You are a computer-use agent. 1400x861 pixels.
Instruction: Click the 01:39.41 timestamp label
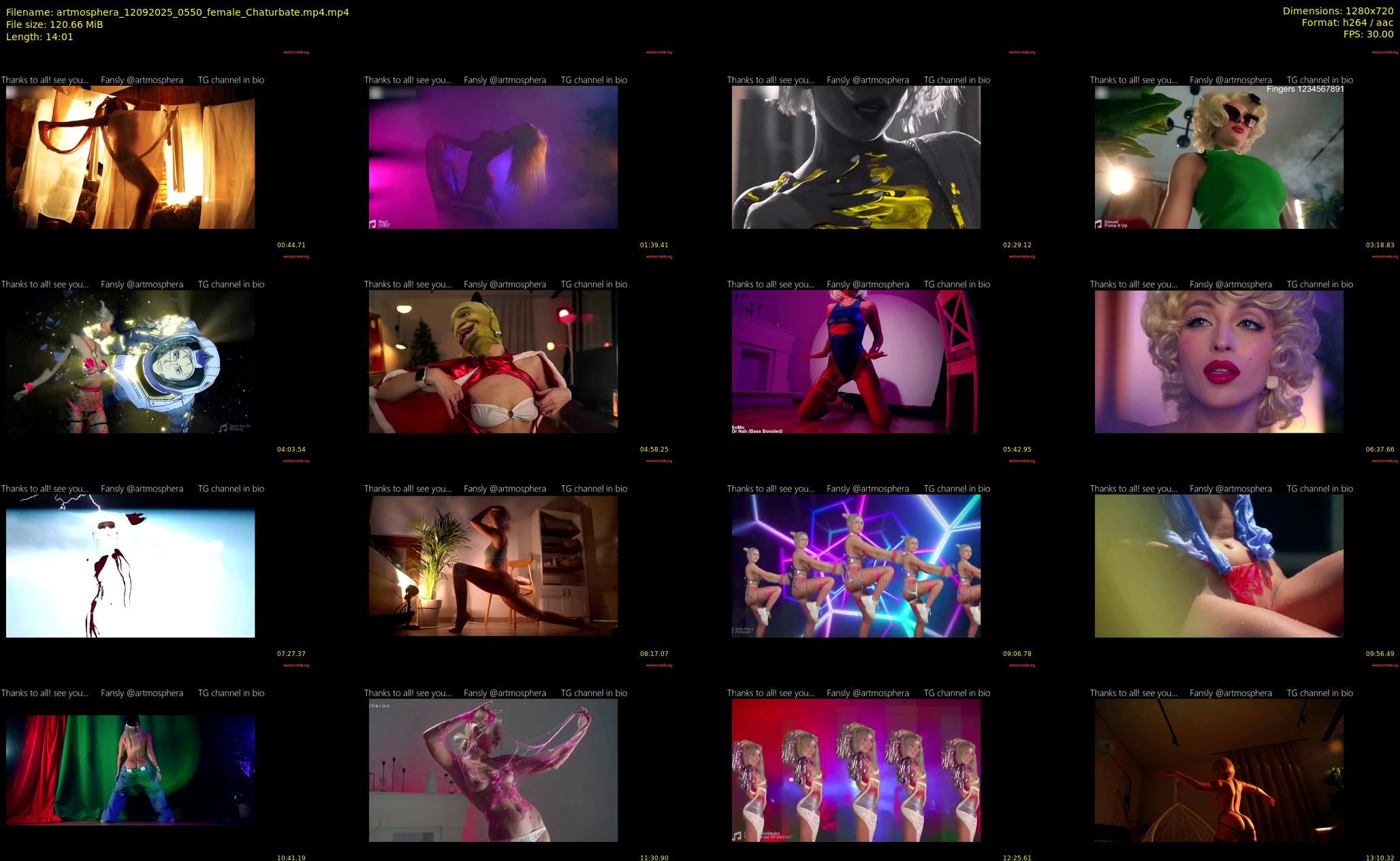654,245
